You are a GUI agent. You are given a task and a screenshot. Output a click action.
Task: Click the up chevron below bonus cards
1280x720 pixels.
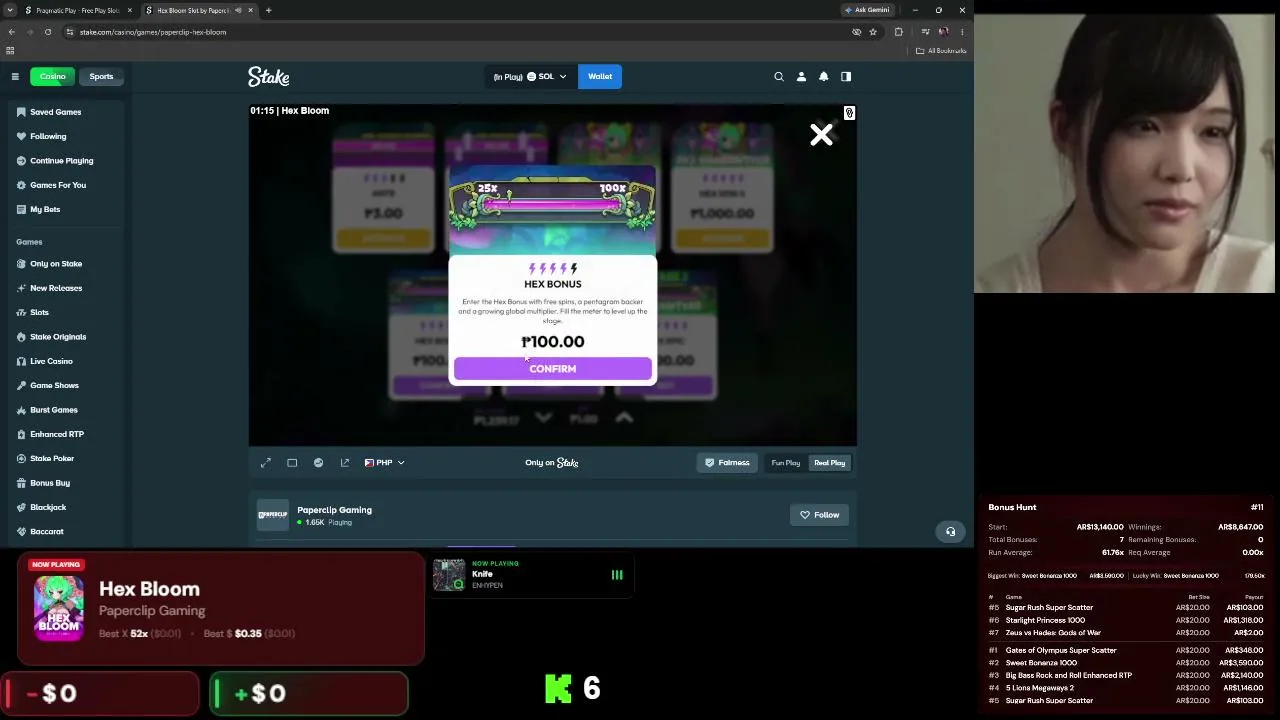point(624,418)
